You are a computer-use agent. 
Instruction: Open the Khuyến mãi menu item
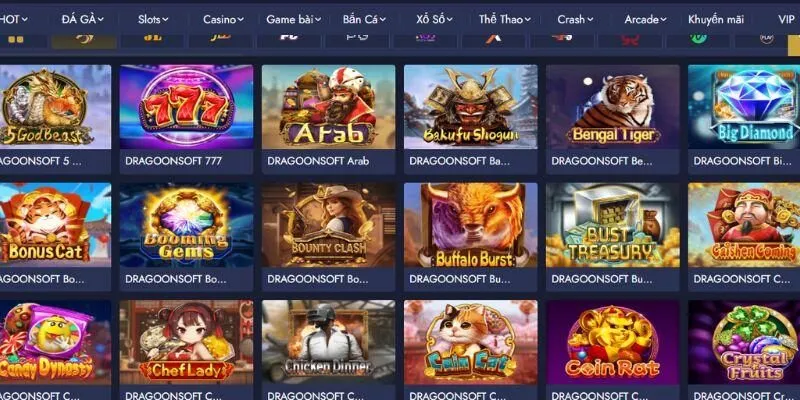(716, 19)
